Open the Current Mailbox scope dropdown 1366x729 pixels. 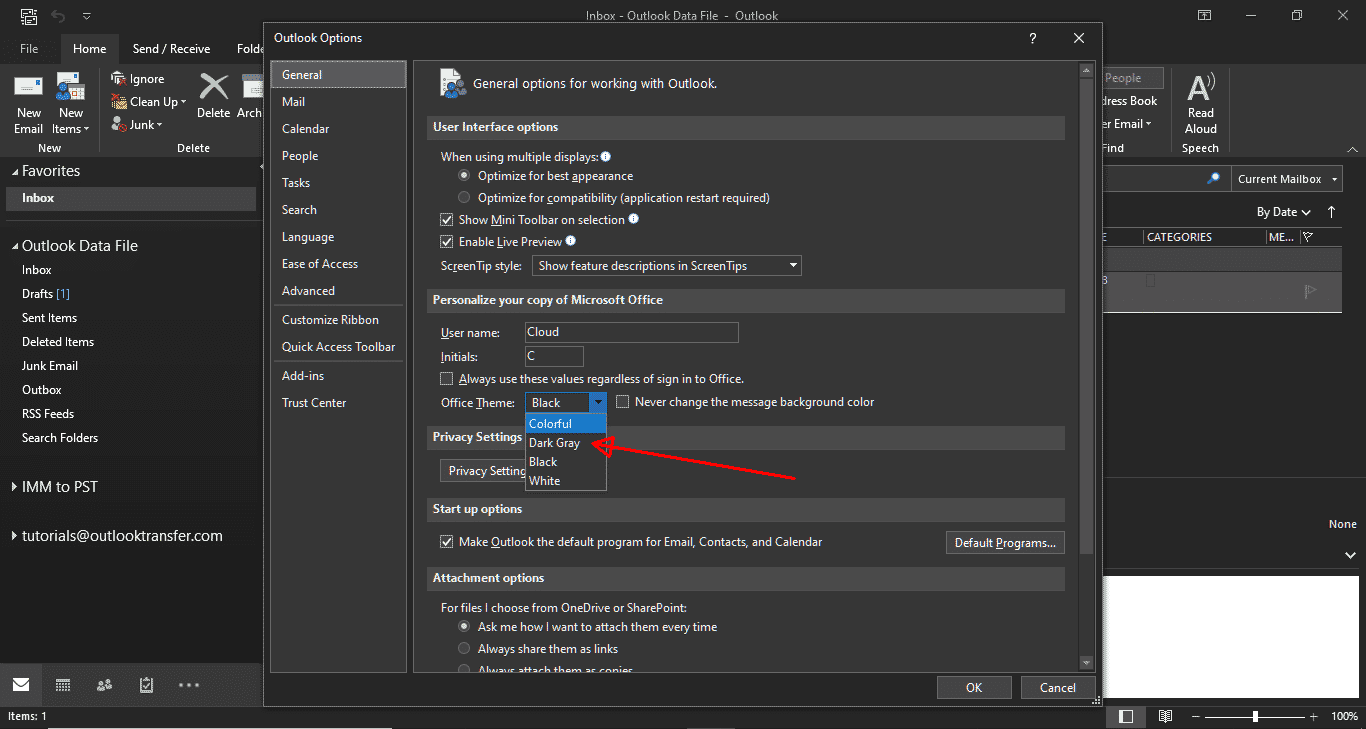[1287, 179]
